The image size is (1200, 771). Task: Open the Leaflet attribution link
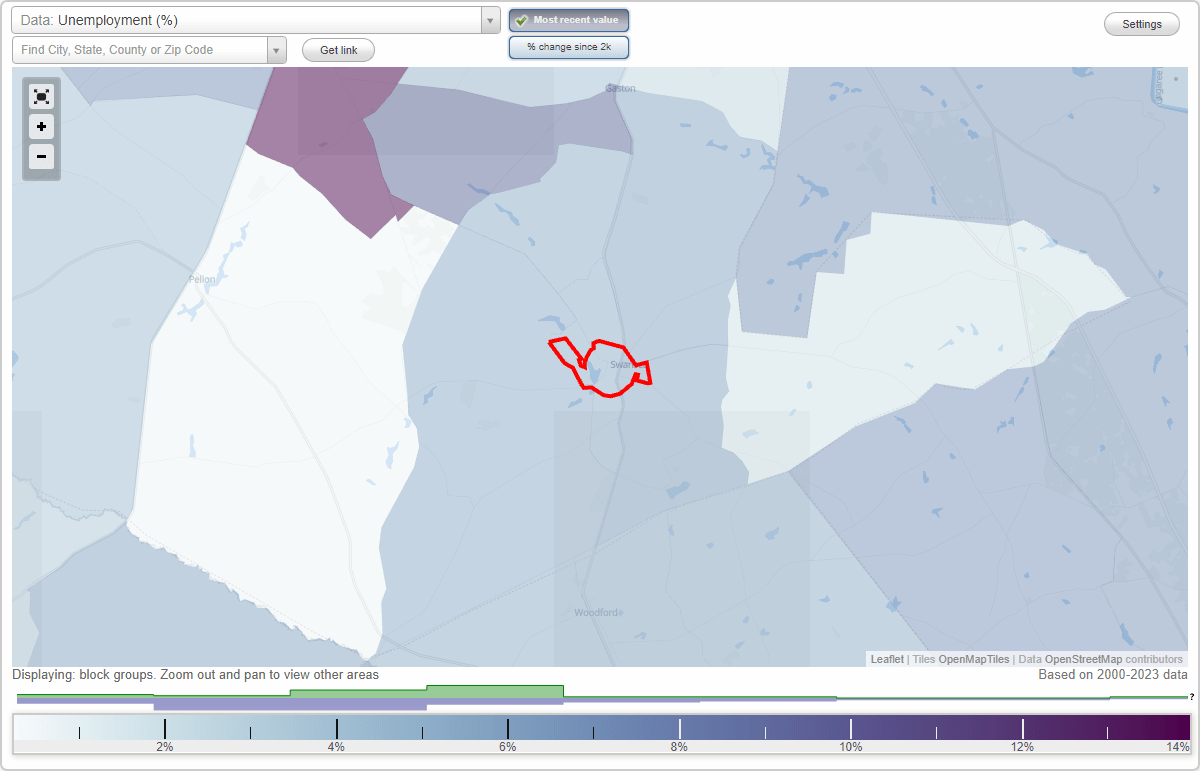pyautogui.click(x=886, y=659)
